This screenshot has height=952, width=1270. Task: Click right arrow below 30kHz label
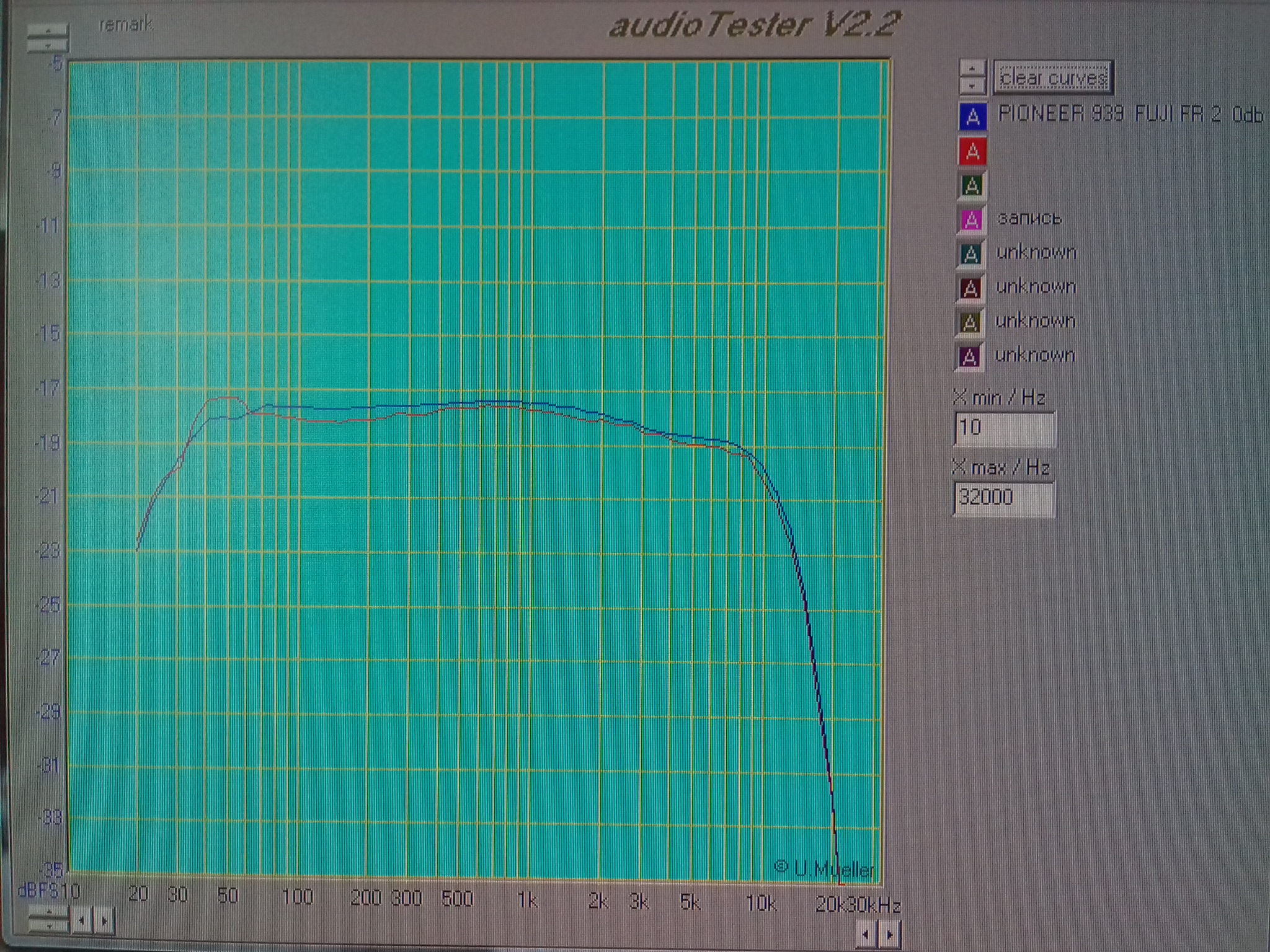890,934
